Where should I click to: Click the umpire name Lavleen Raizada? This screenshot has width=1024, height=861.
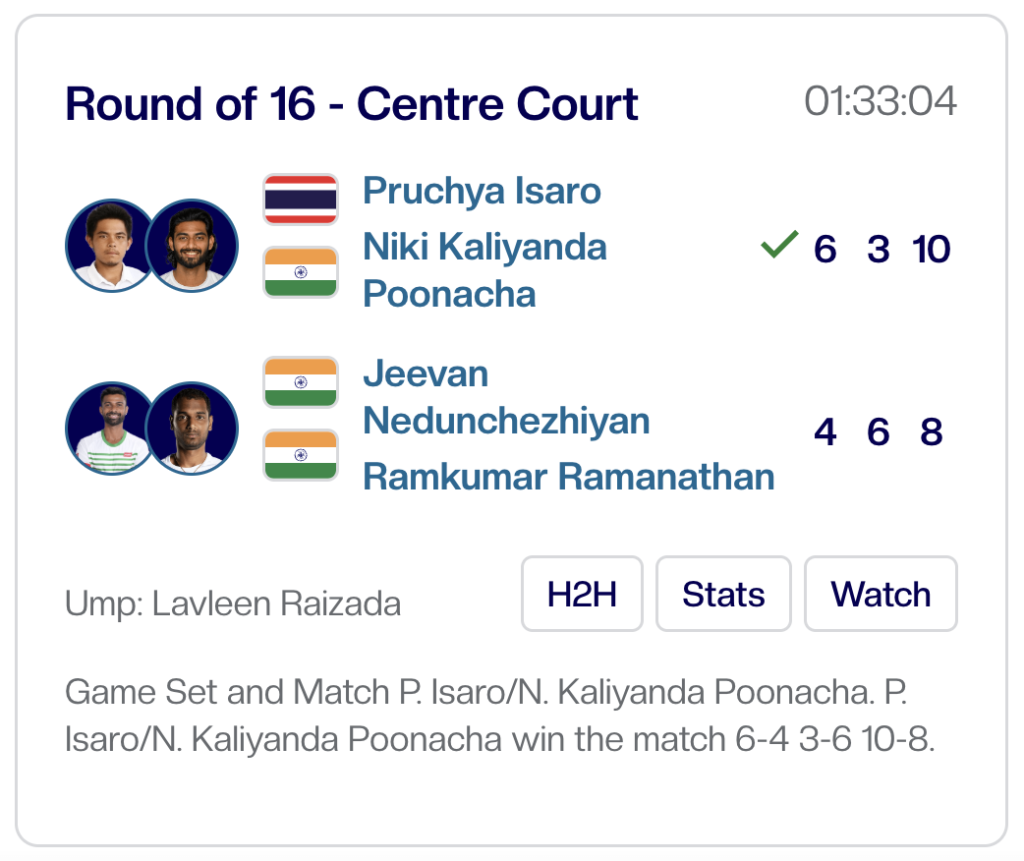[275, 604]
